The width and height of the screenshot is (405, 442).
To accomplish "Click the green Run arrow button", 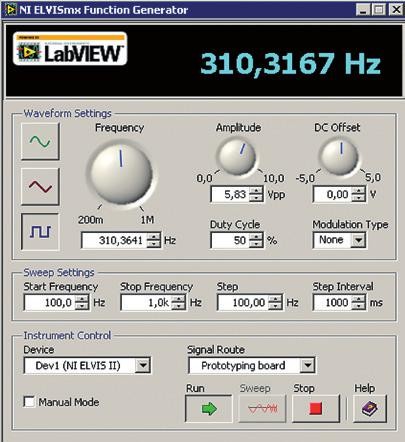I will (x=209, y=409).
